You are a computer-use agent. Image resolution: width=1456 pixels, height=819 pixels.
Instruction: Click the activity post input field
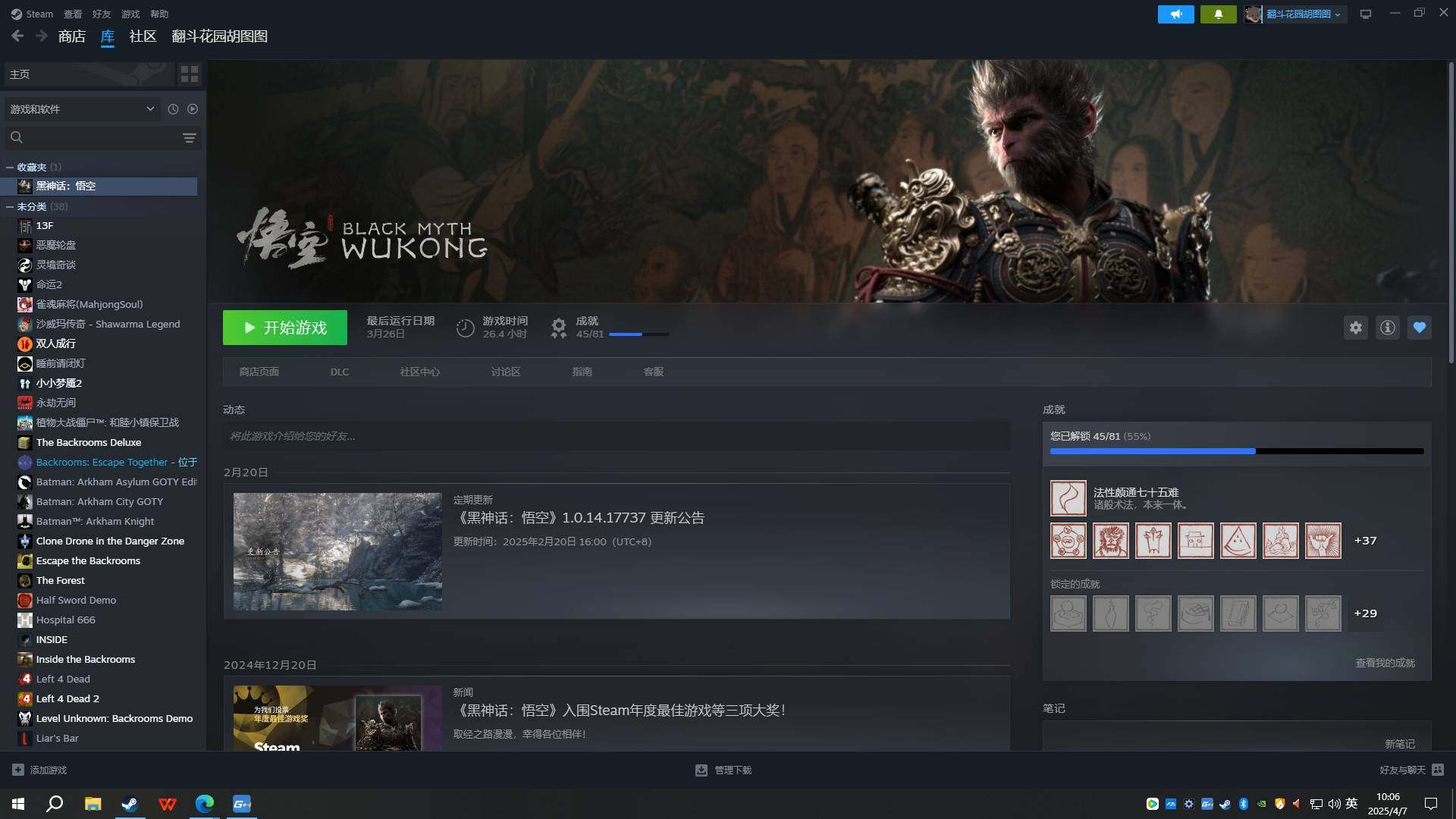coord(617,436)
